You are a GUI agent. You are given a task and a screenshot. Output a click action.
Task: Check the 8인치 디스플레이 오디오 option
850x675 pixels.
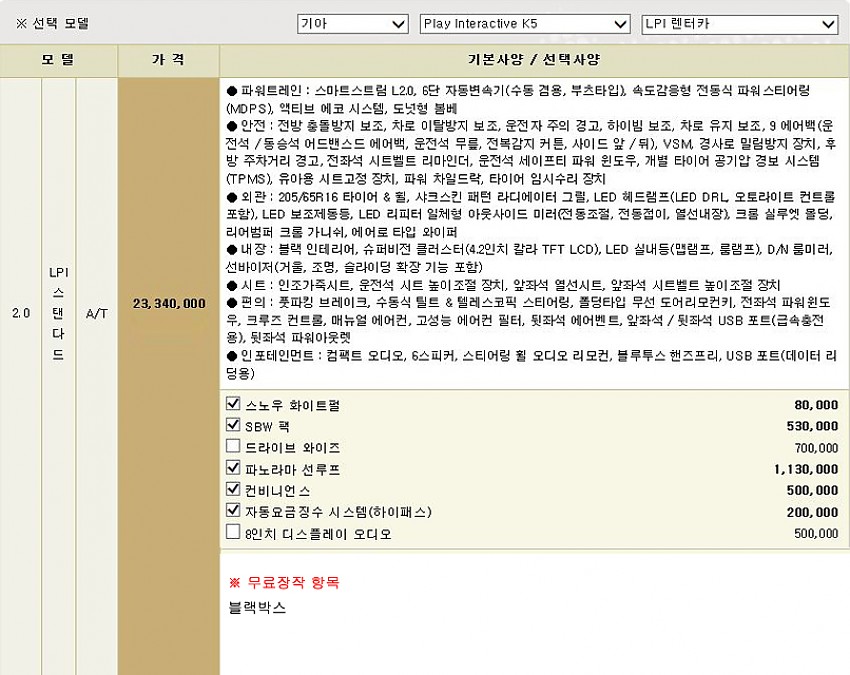(x=234, y=533)
